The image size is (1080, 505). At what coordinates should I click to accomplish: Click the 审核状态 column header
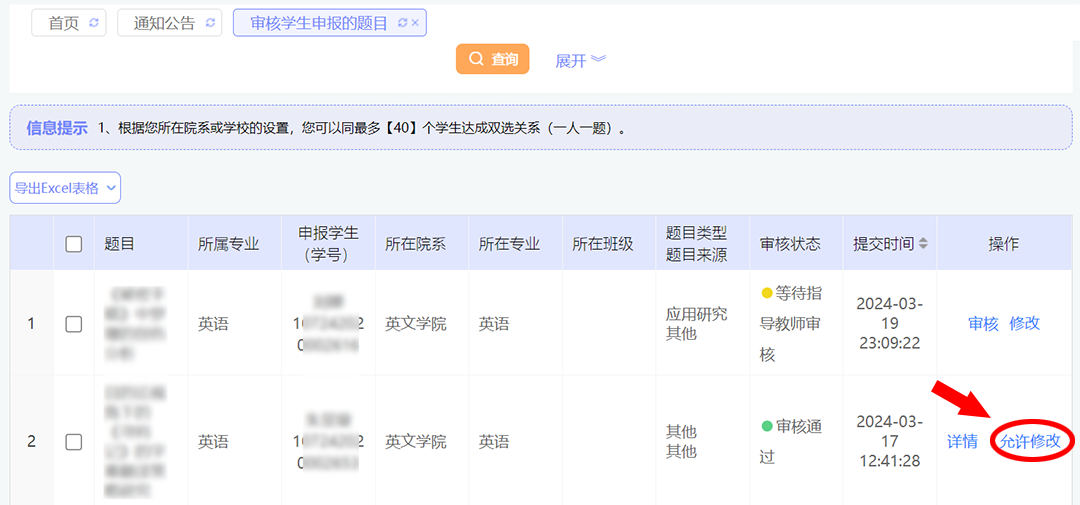pyautogui.click(x=790, y=244)
